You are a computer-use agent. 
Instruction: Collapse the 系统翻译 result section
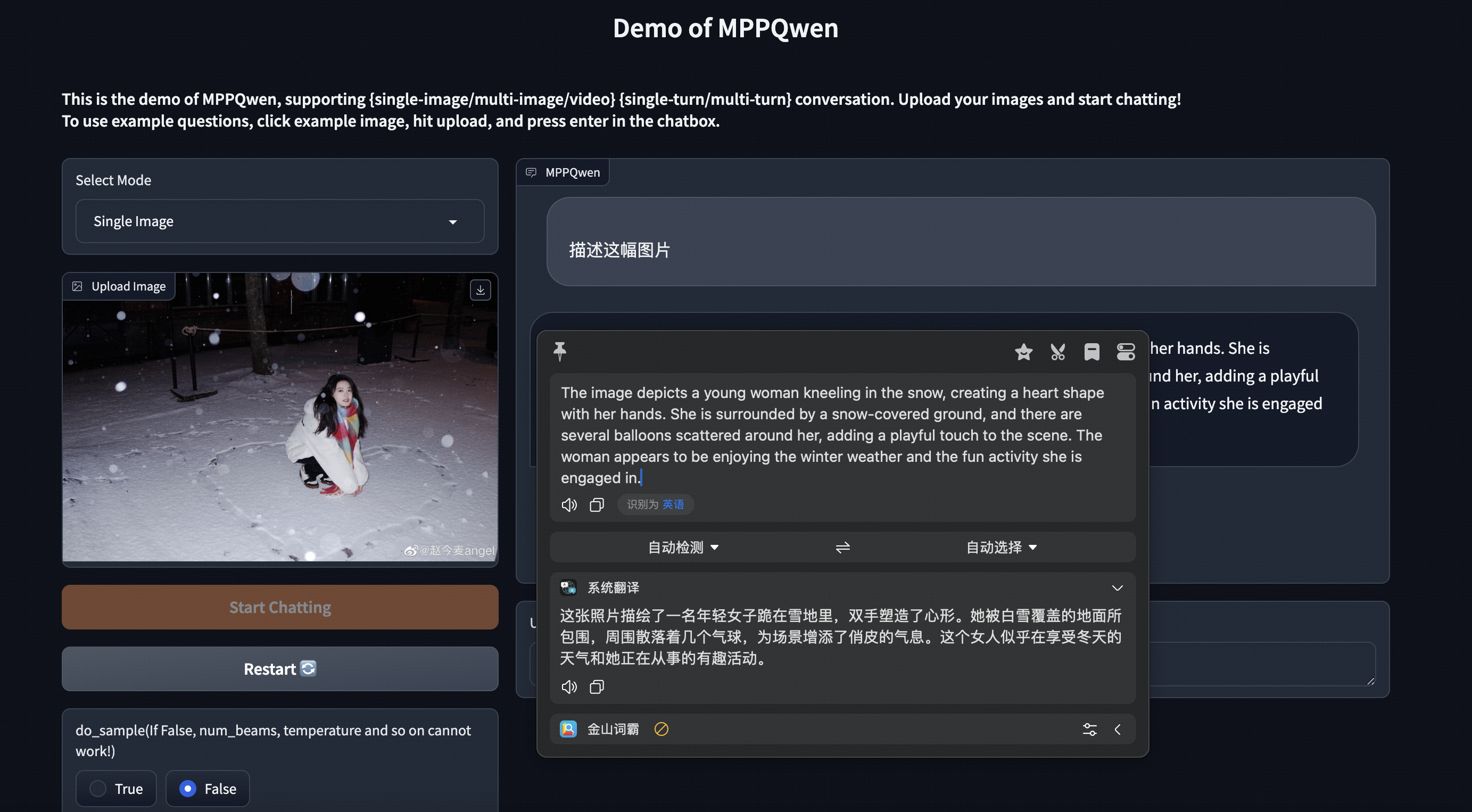click(x=1117, y=587)
